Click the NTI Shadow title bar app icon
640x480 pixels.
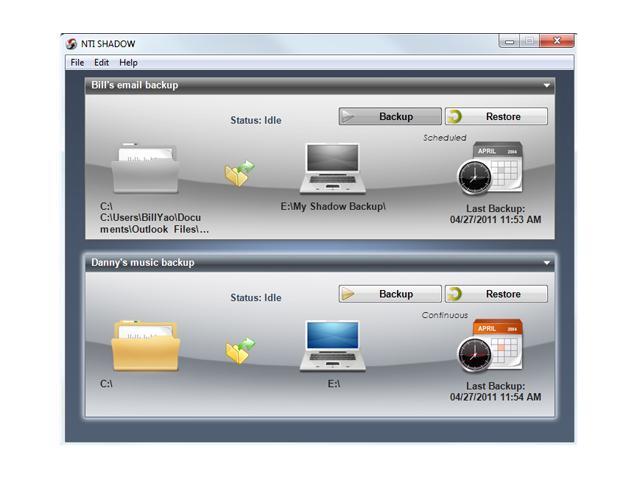[x=71, y=43]
